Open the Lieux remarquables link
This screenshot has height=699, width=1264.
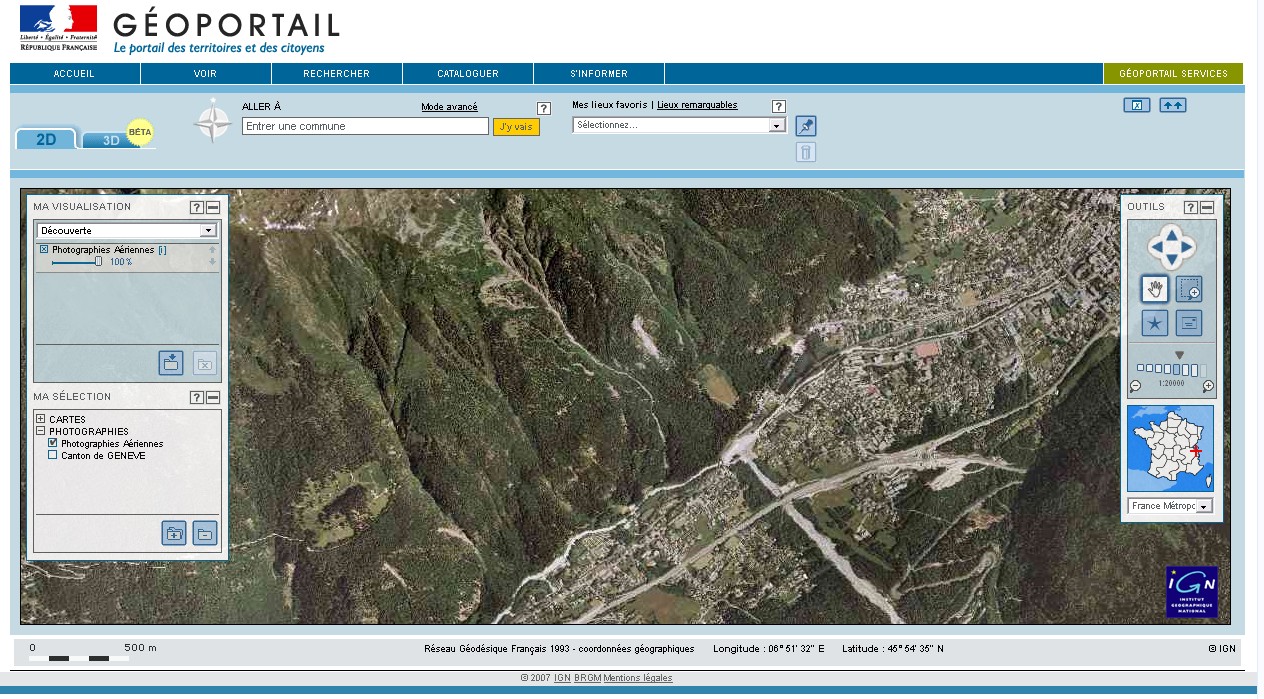[x=697, y=105]
